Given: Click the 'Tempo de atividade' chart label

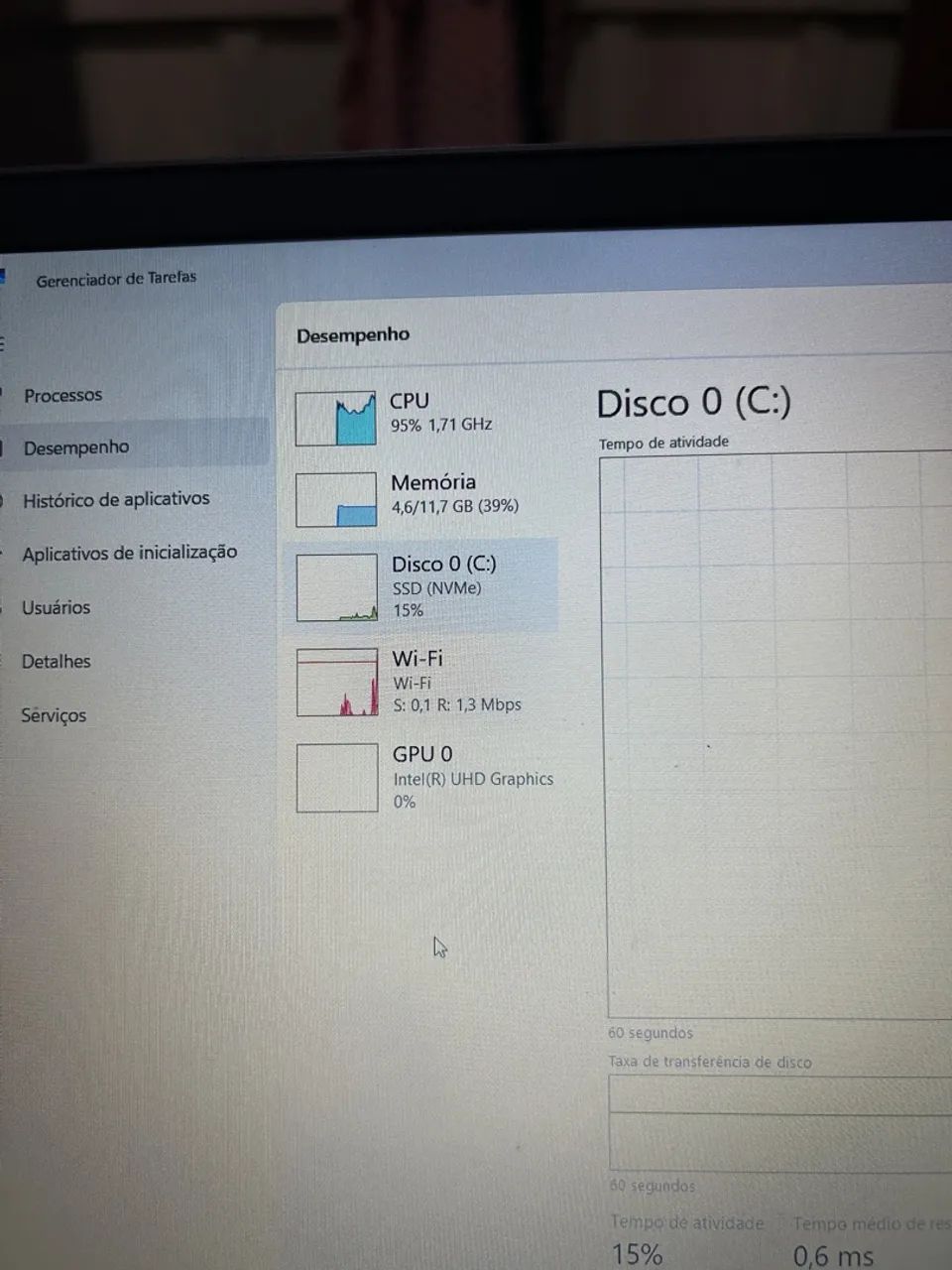Looking at the screenshot, I should [x=663, y=443].
